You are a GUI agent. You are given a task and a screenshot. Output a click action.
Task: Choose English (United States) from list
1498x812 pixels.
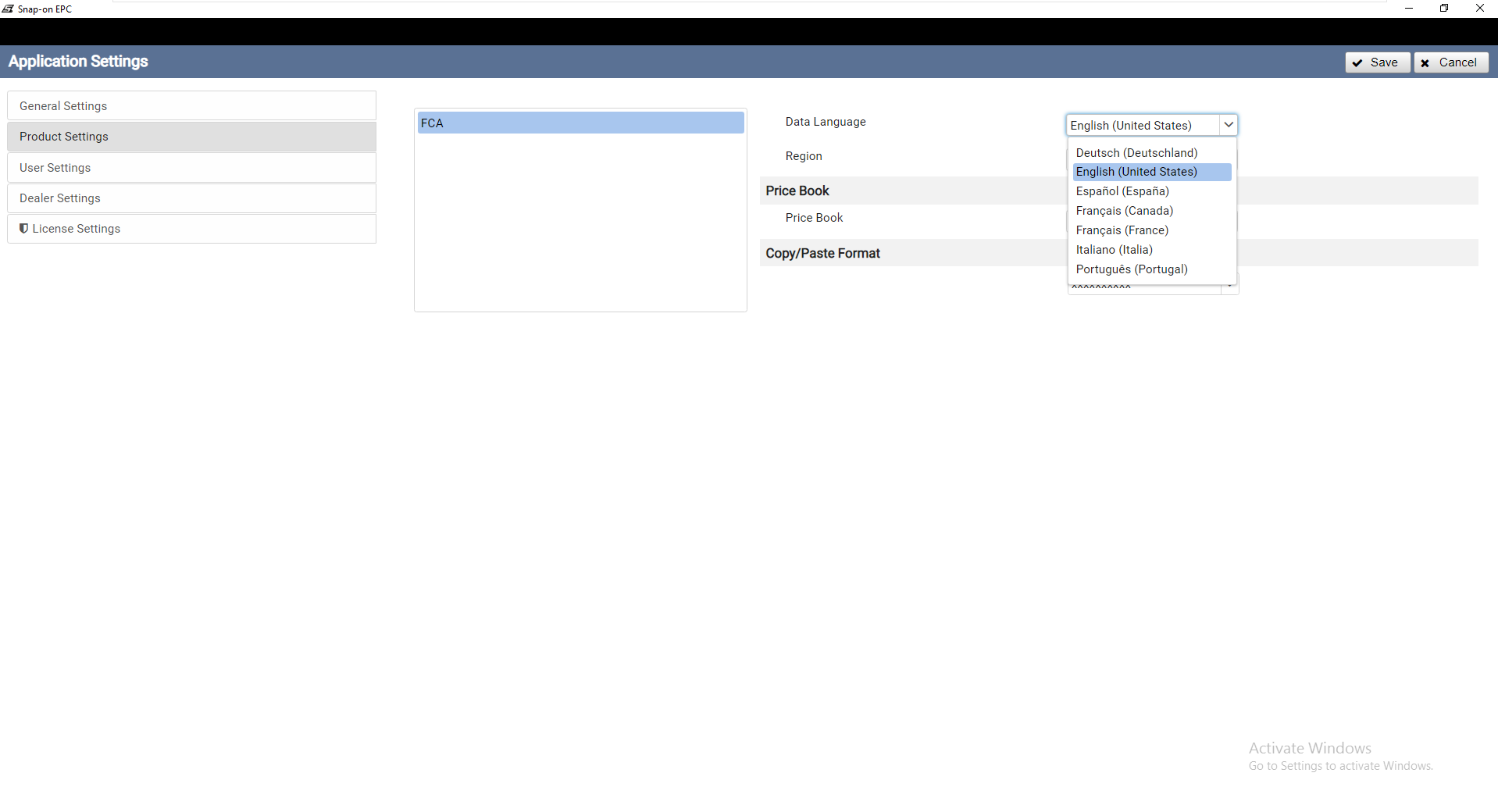(1152, 172)
